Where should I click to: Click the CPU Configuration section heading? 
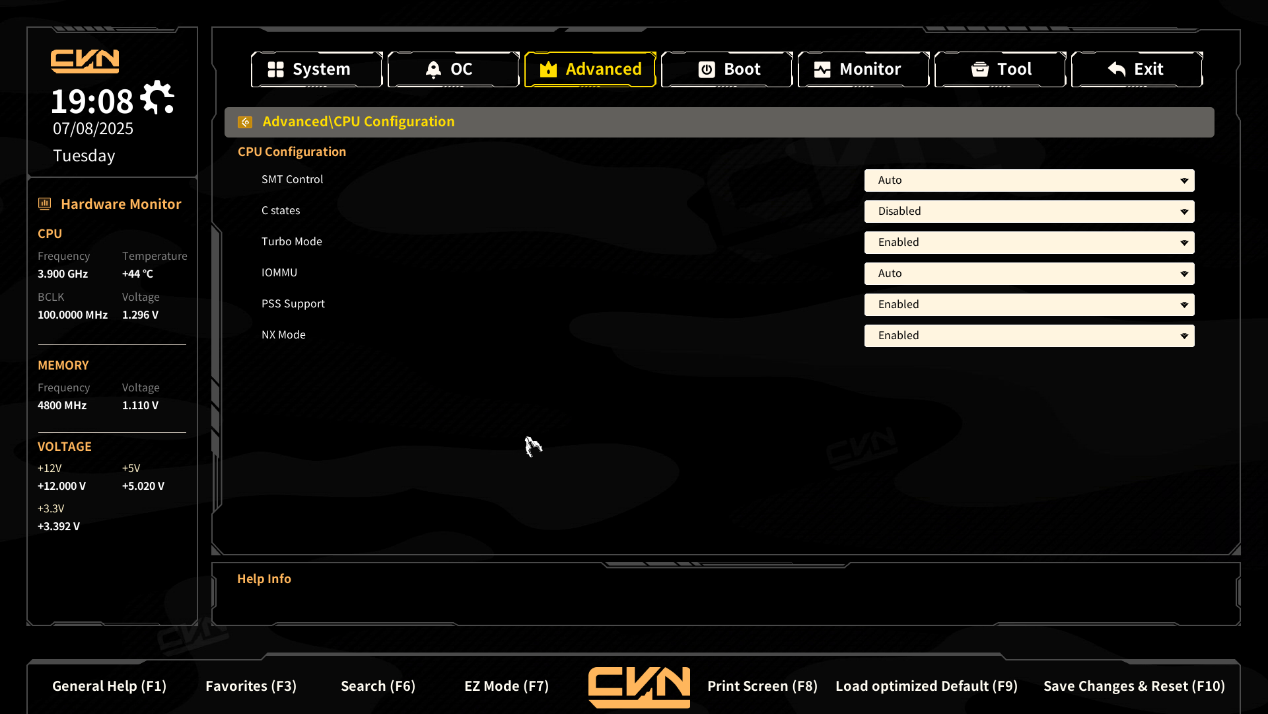click(292, 152)
